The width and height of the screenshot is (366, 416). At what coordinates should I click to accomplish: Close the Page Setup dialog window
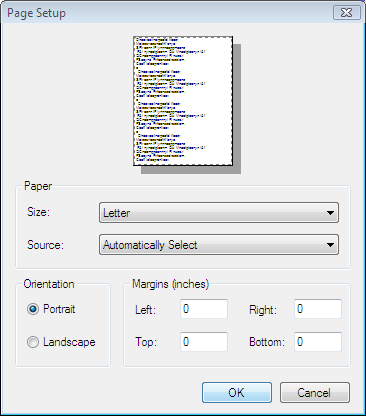[347, 13]
